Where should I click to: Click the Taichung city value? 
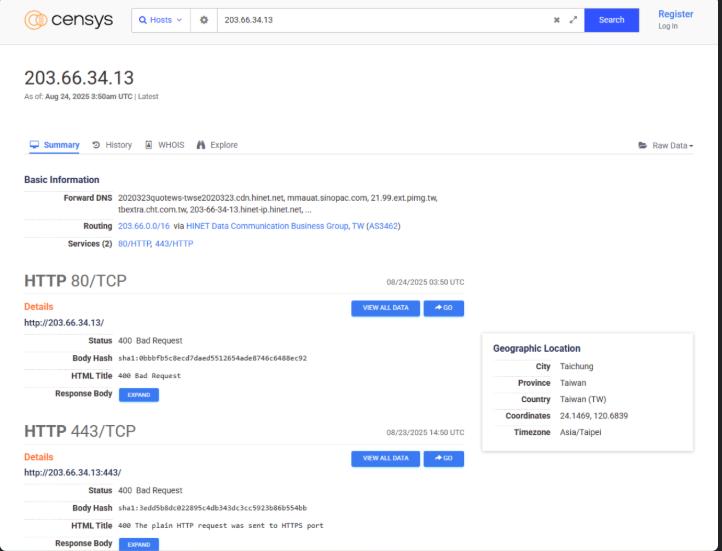(x=576, y=366)
